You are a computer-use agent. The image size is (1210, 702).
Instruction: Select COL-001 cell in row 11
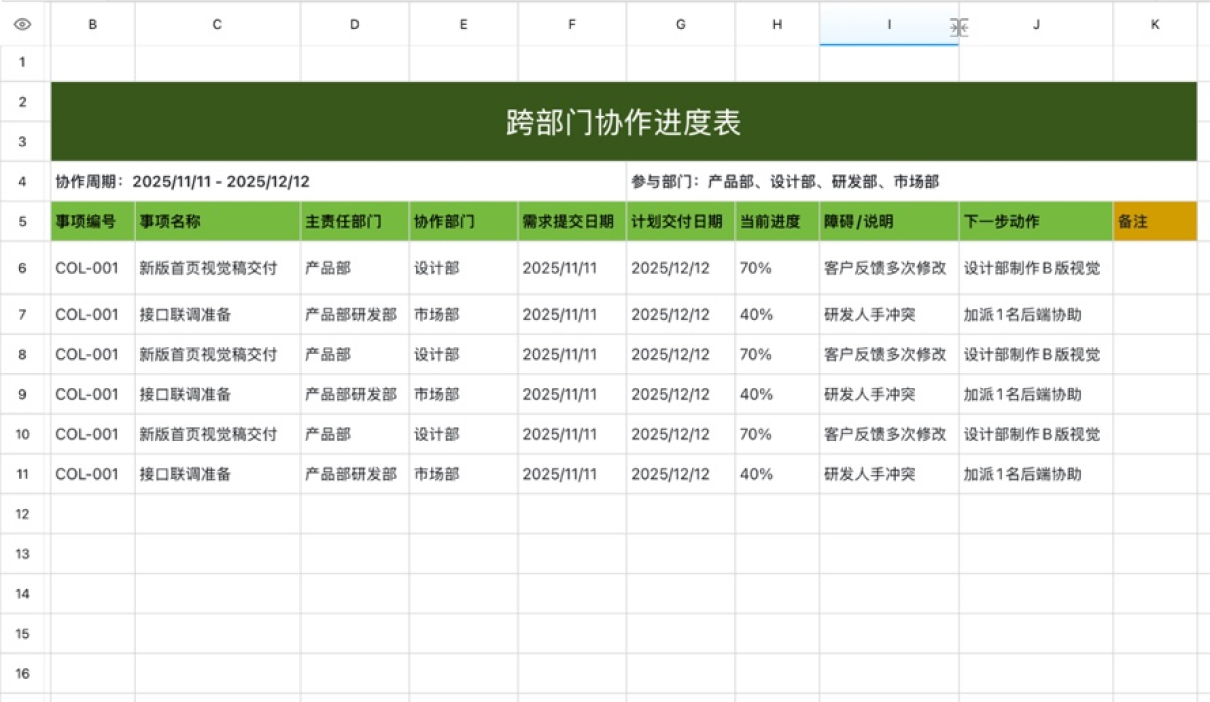pyautogui.click(x=93, y=474)
